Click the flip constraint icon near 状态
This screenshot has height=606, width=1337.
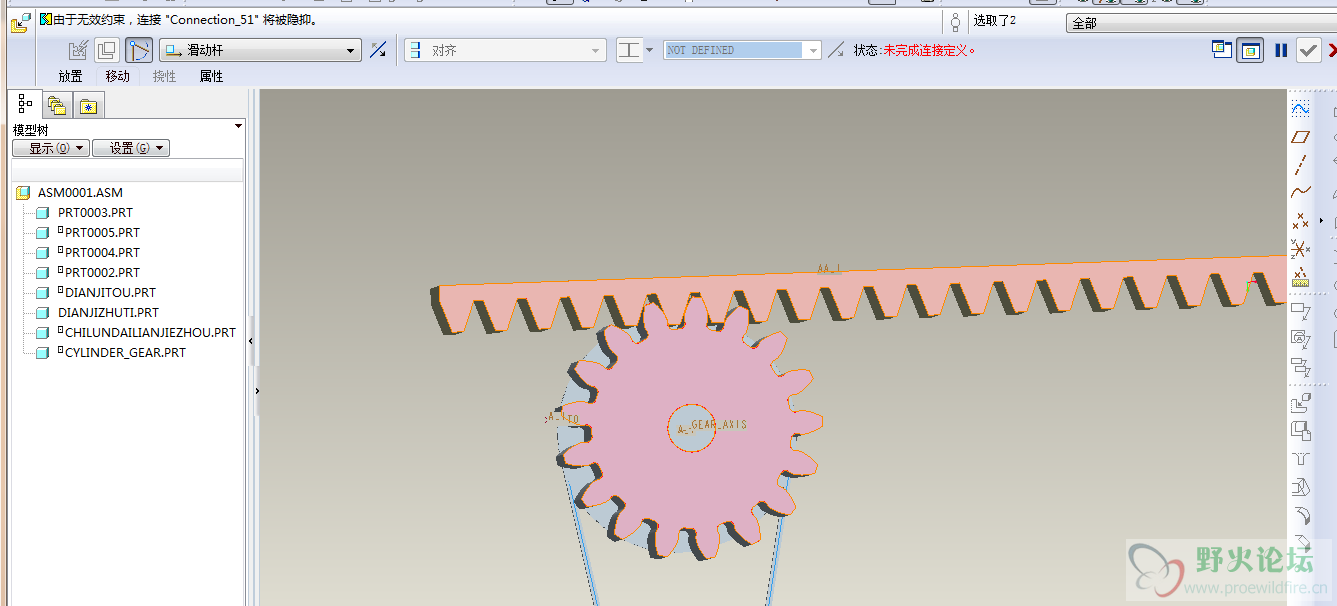tap(836, 50)
